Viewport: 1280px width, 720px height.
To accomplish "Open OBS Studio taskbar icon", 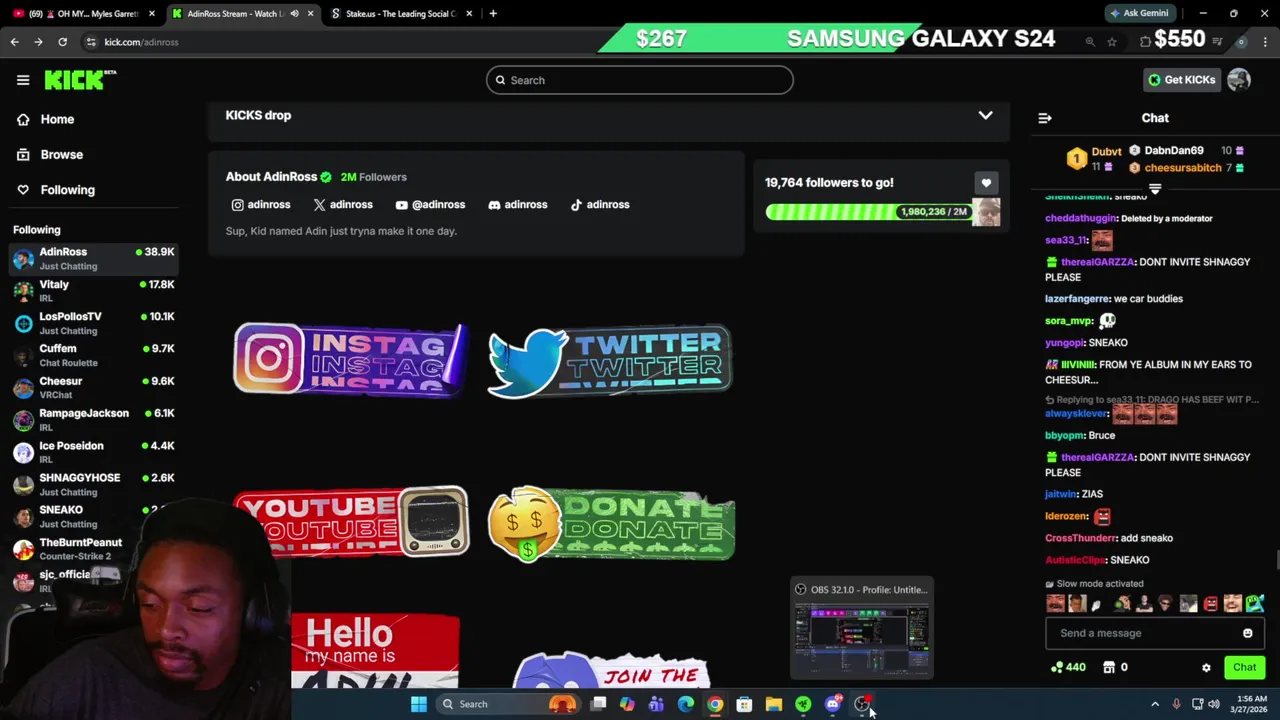I will coord(862,704).
